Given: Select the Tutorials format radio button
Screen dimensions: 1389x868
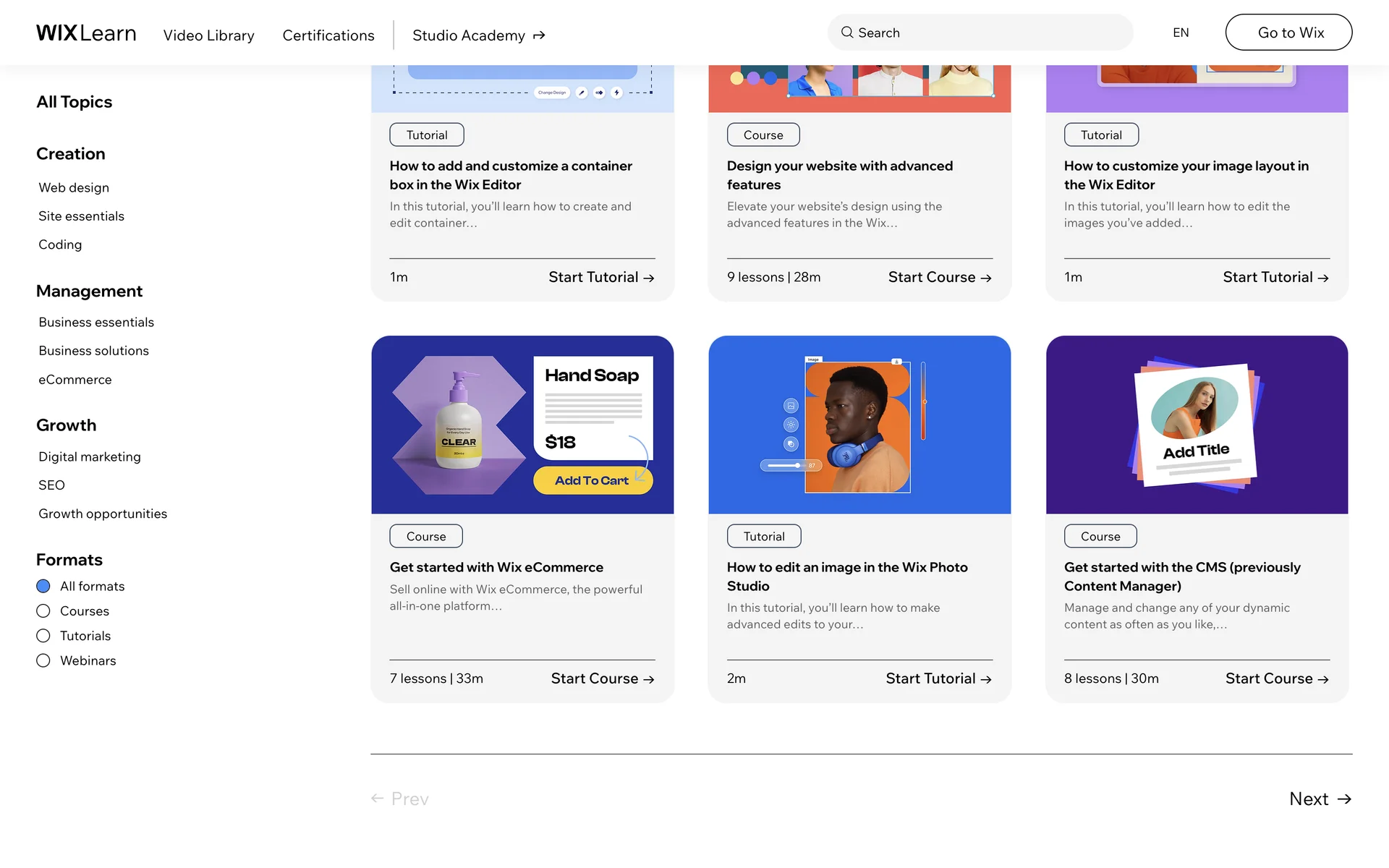Looking at the screenshot, I should coord(43,636).
